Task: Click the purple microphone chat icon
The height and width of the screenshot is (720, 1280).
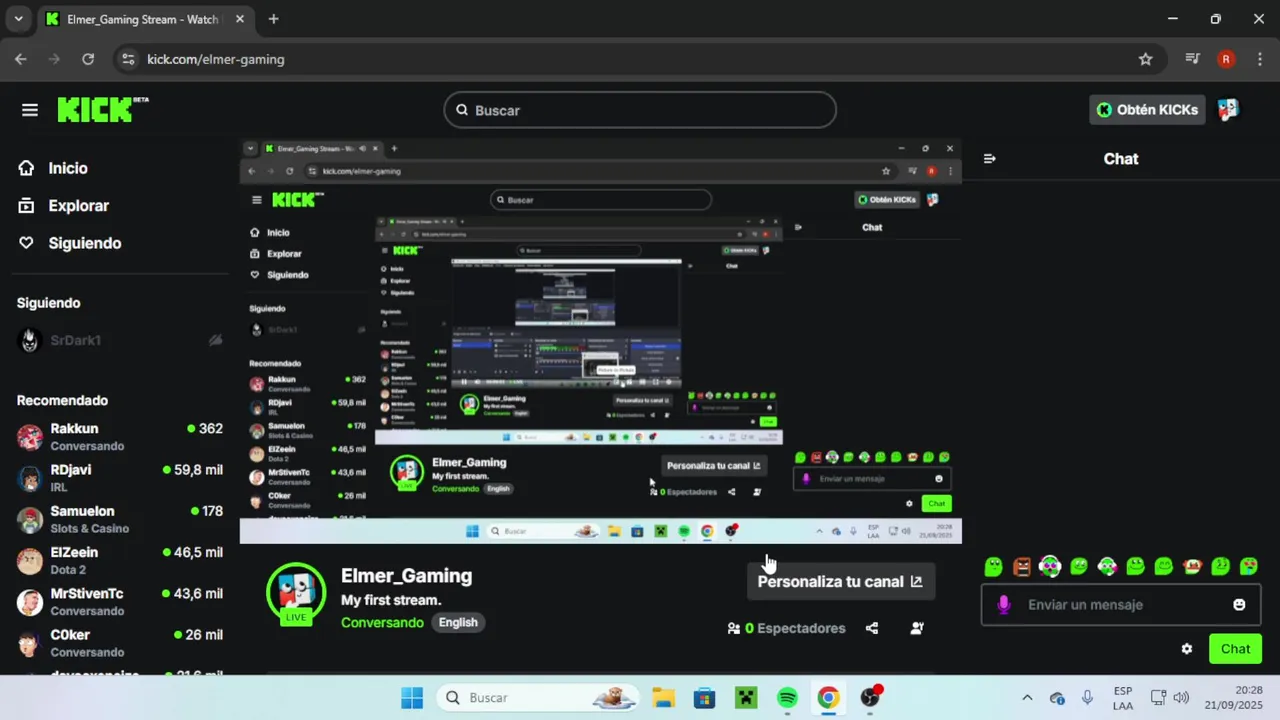Action: click(1004, 605)
